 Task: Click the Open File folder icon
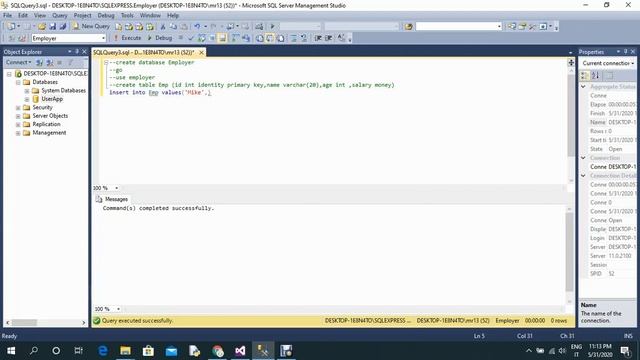[42, 26]
